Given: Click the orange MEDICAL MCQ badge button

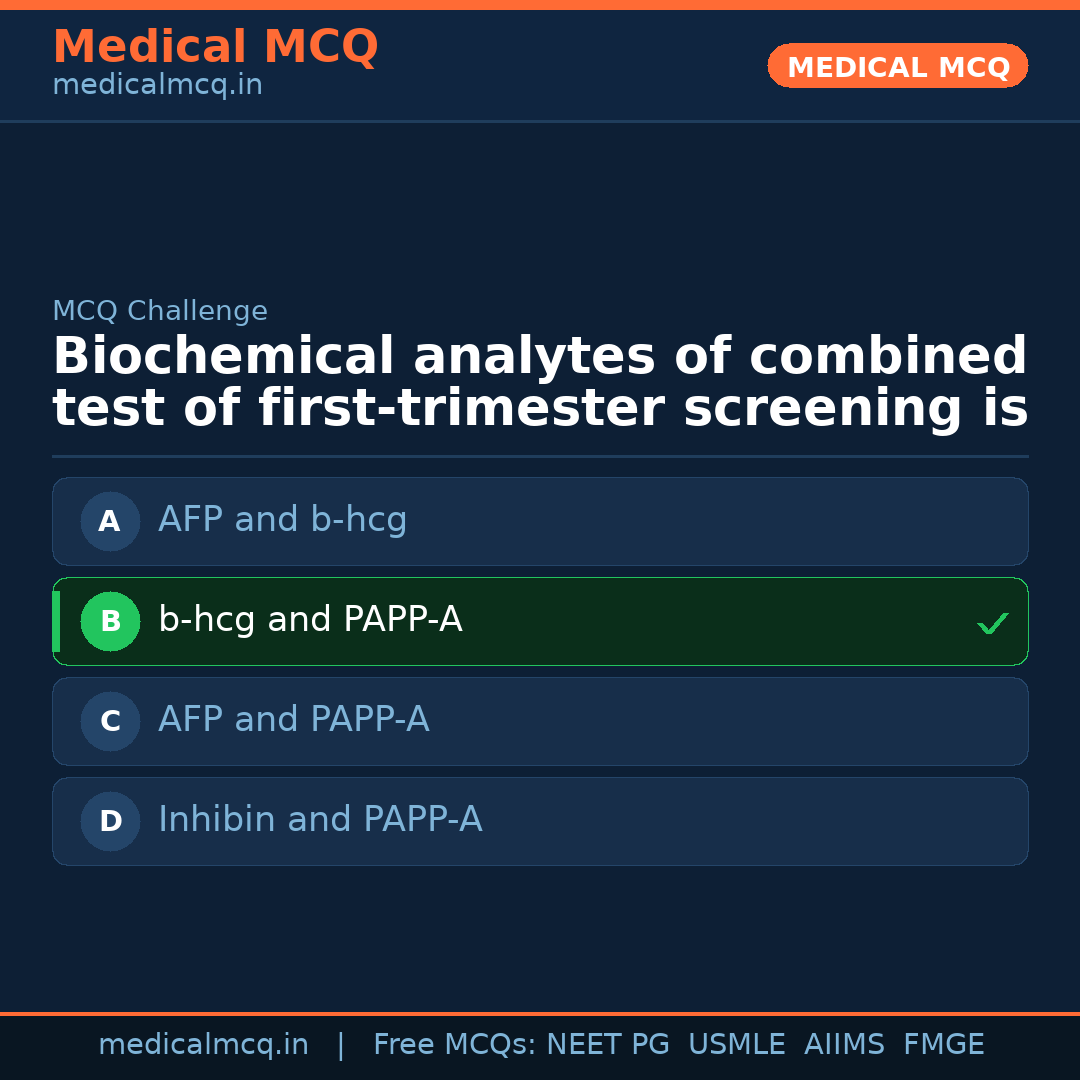Looking at the screenshot, I should pos(897,67).
